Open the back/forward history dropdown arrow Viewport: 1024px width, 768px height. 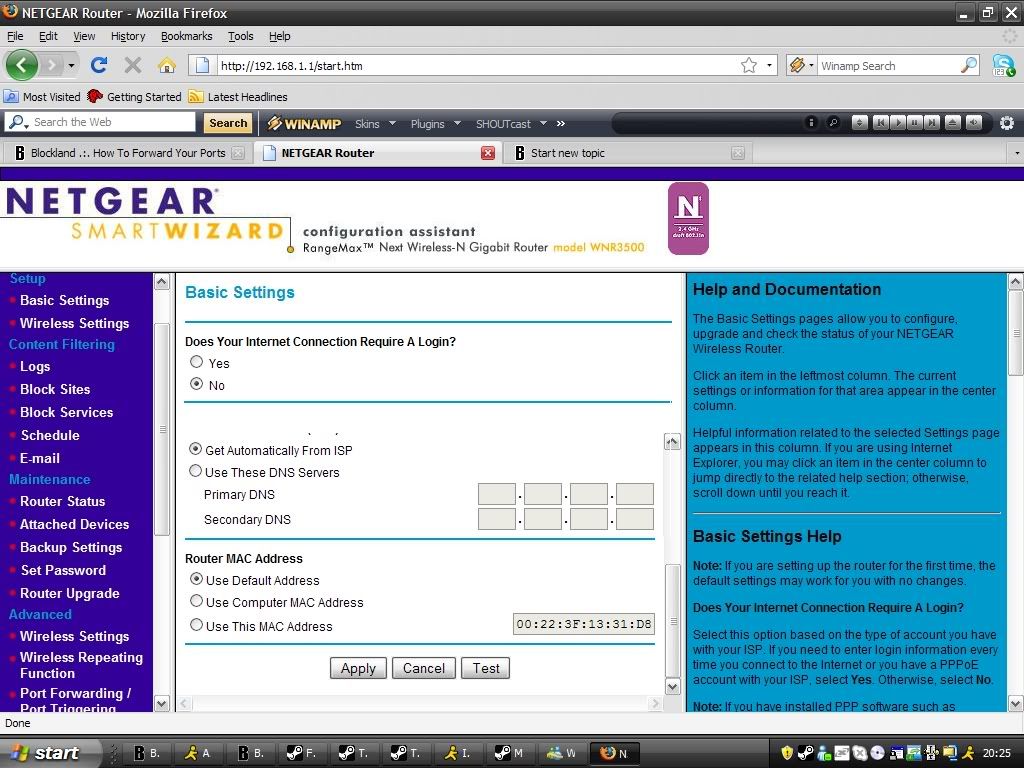click(x=71, y=65)
